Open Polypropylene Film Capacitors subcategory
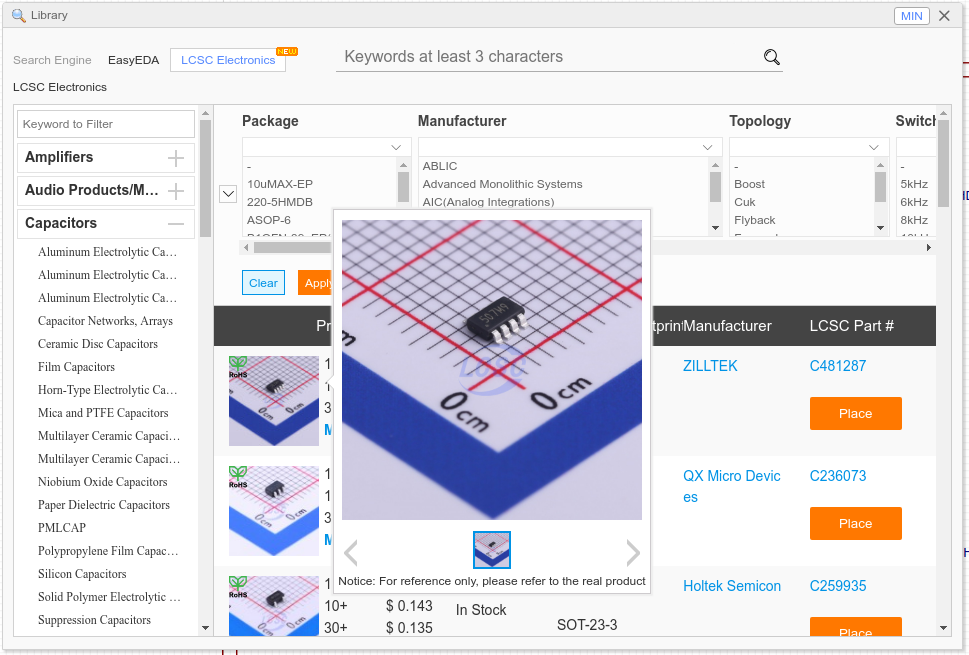The image size is (969, 655). pos(108,551)
